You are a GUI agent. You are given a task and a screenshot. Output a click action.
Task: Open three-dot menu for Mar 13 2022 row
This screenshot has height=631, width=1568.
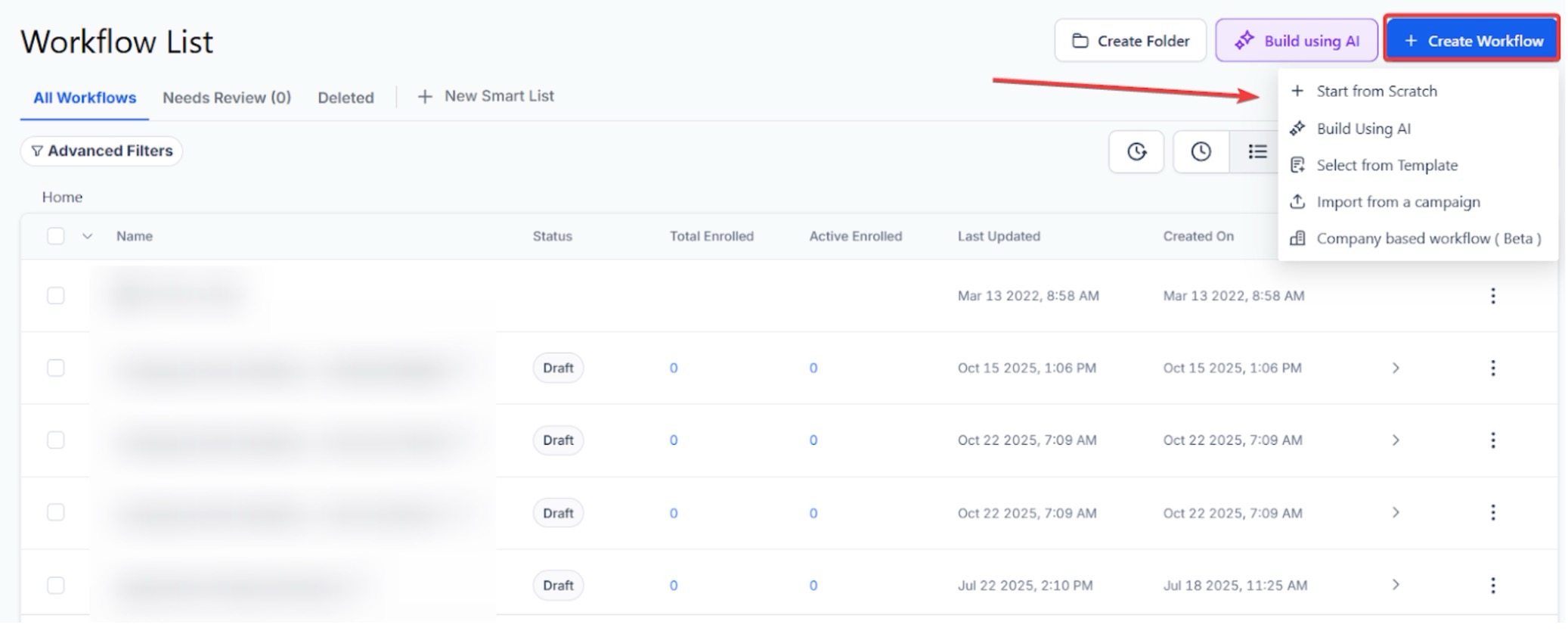click(x=1492, y=296)
